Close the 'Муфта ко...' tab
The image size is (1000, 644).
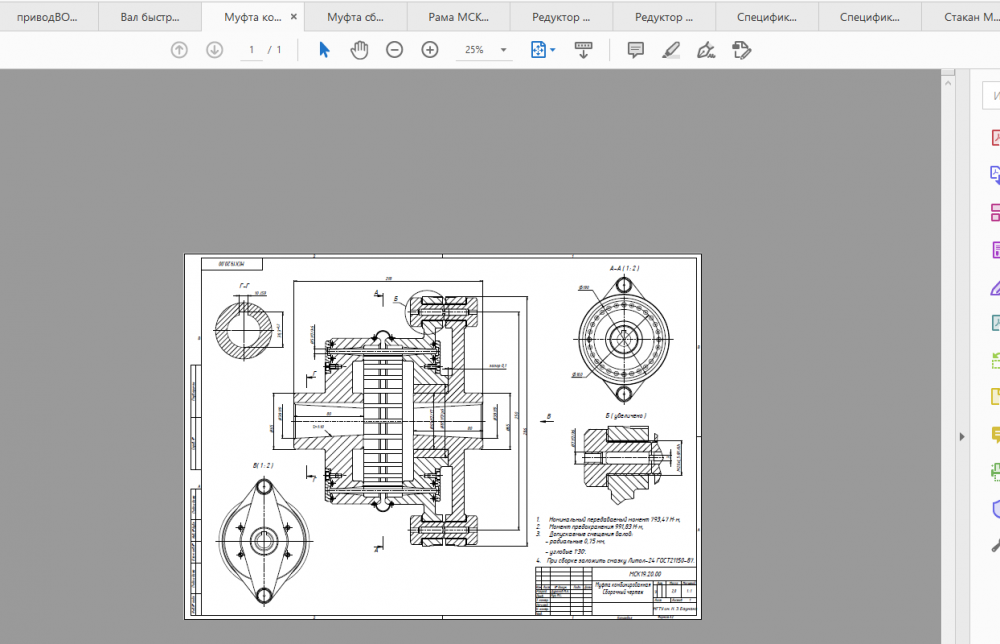pos(293,17)
